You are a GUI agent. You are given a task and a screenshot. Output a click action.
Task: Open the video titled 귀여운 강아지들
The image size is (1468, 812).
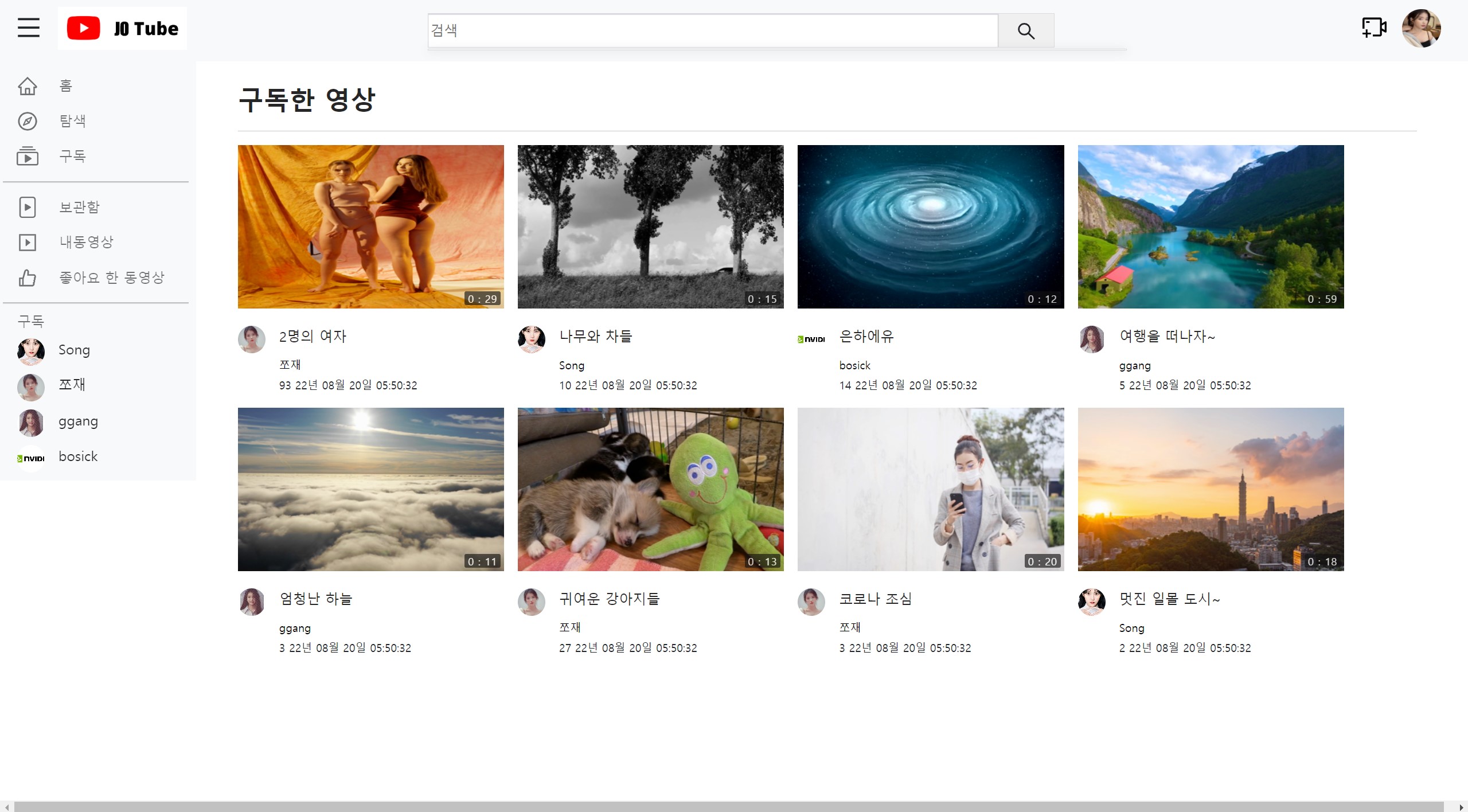tap(650, 489)
